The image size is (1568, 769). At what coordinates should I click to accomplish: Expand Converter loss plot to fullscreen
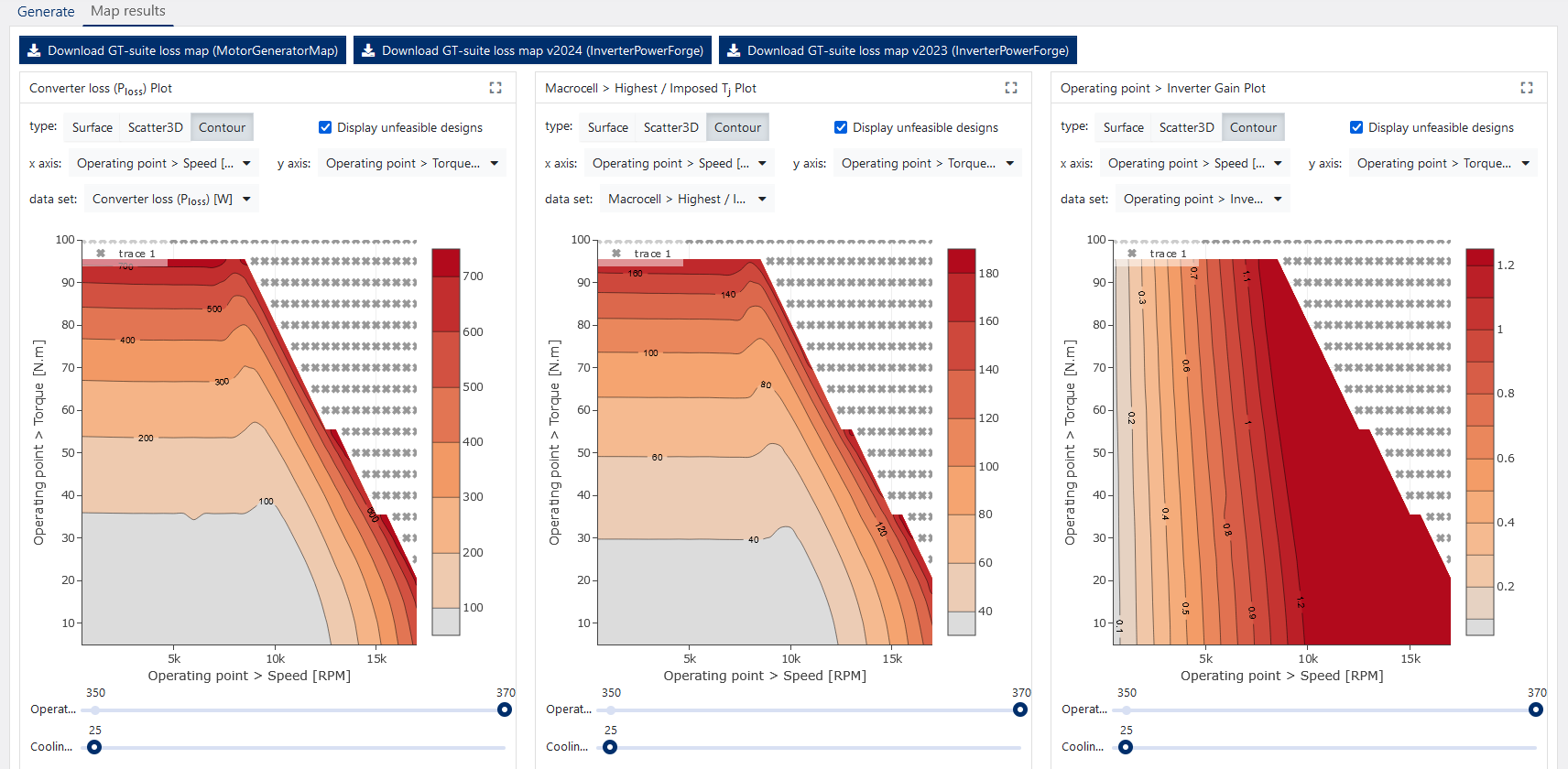(x=495, y=88)
